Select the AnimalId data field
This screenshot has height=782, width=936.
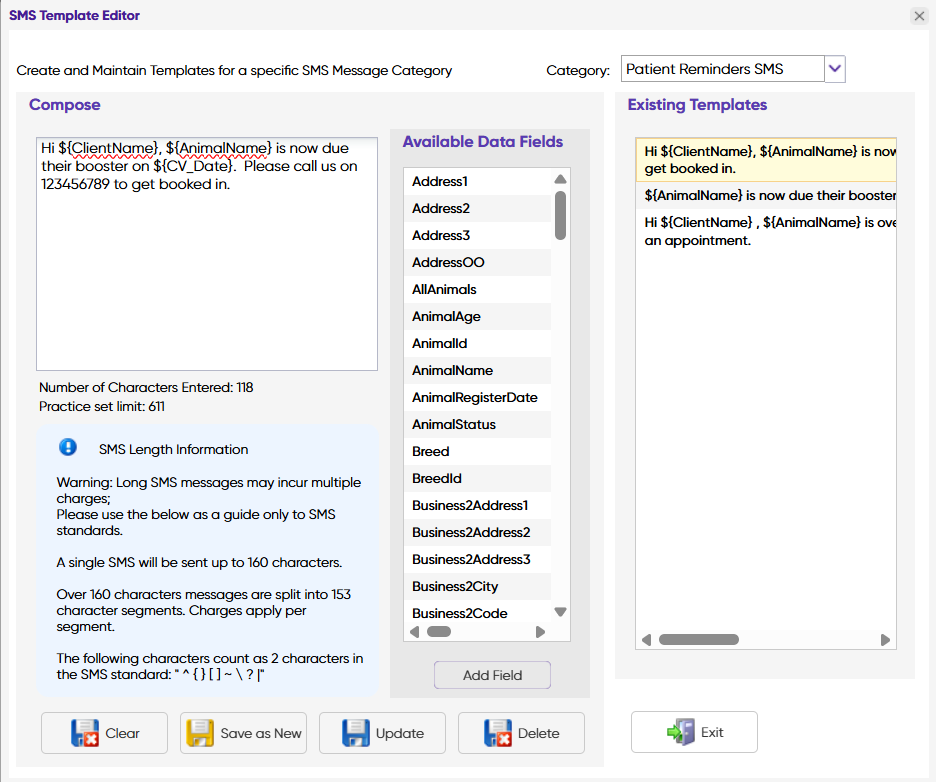coord(478,343)
